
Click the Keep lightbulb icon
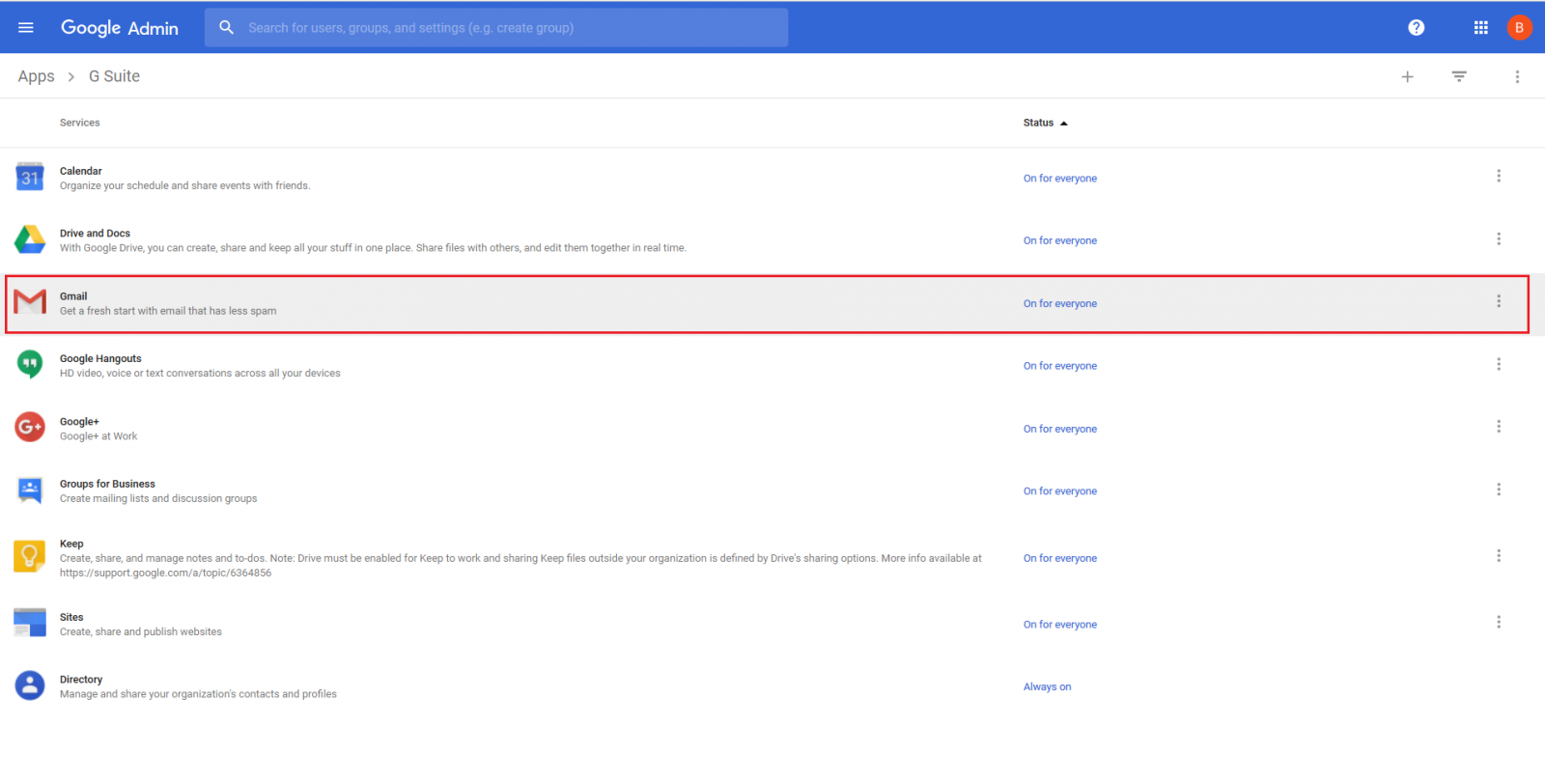coord(30,556)
